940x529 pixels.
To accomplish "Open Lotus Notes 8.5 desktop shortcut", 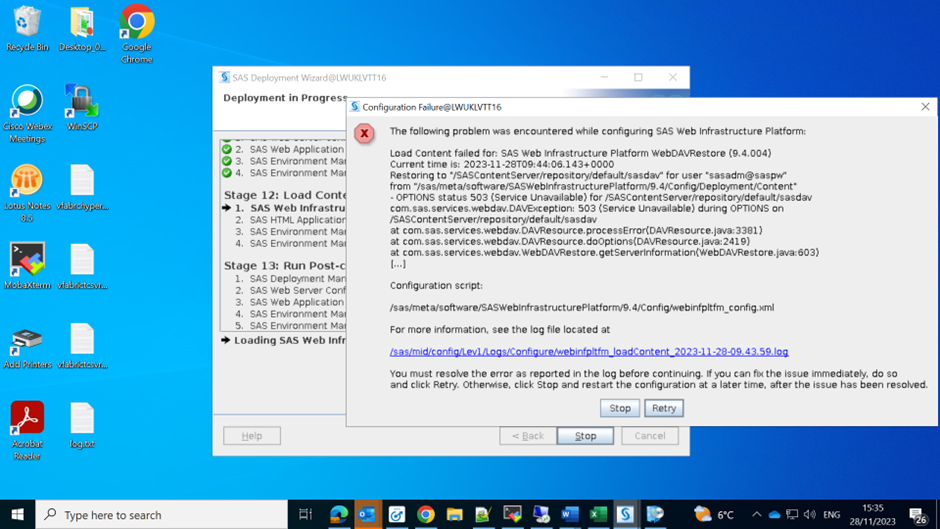I will click(27, 193).
